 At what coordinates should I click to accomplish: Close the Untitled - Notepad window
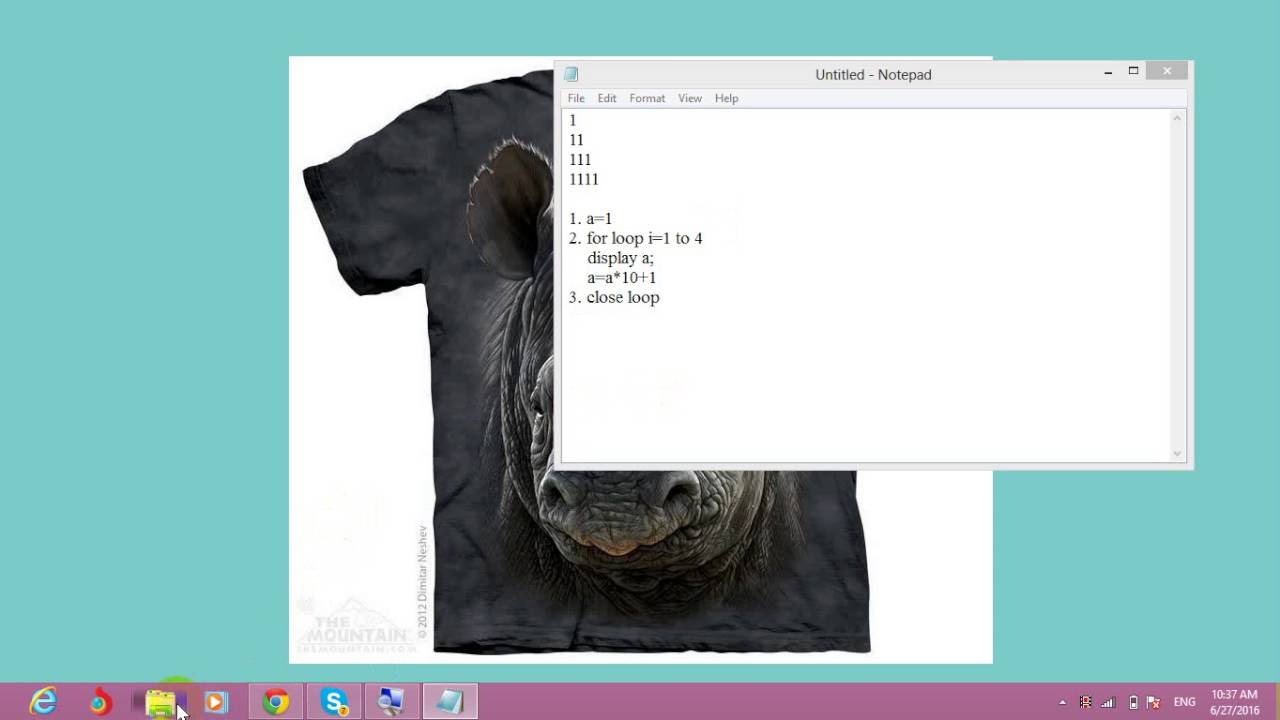pyautogui.click(x=1167, y=71)
